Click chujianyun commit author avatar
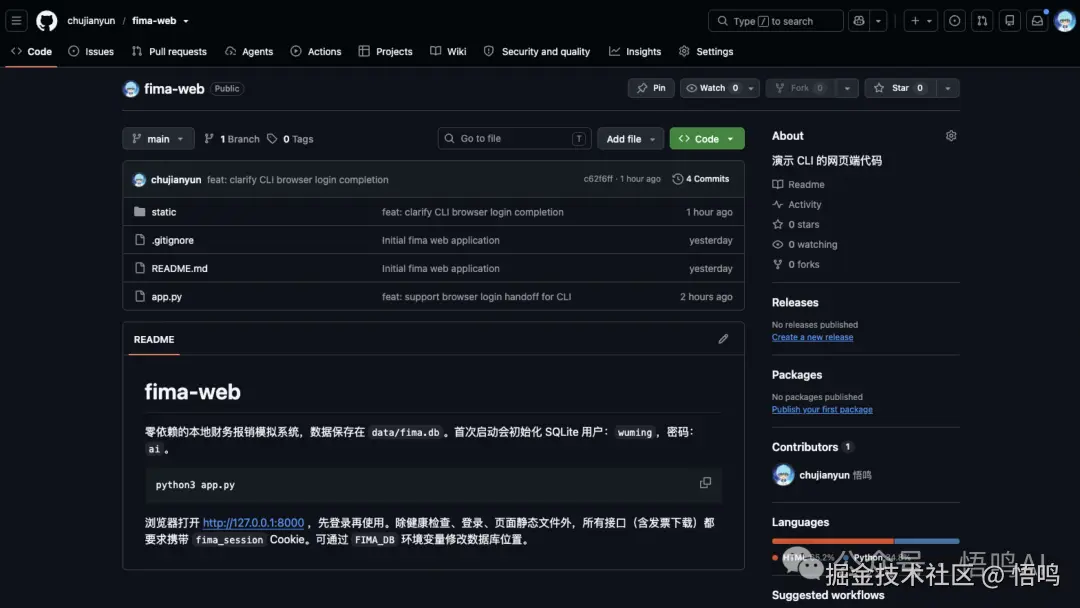 tap(139, 180)
